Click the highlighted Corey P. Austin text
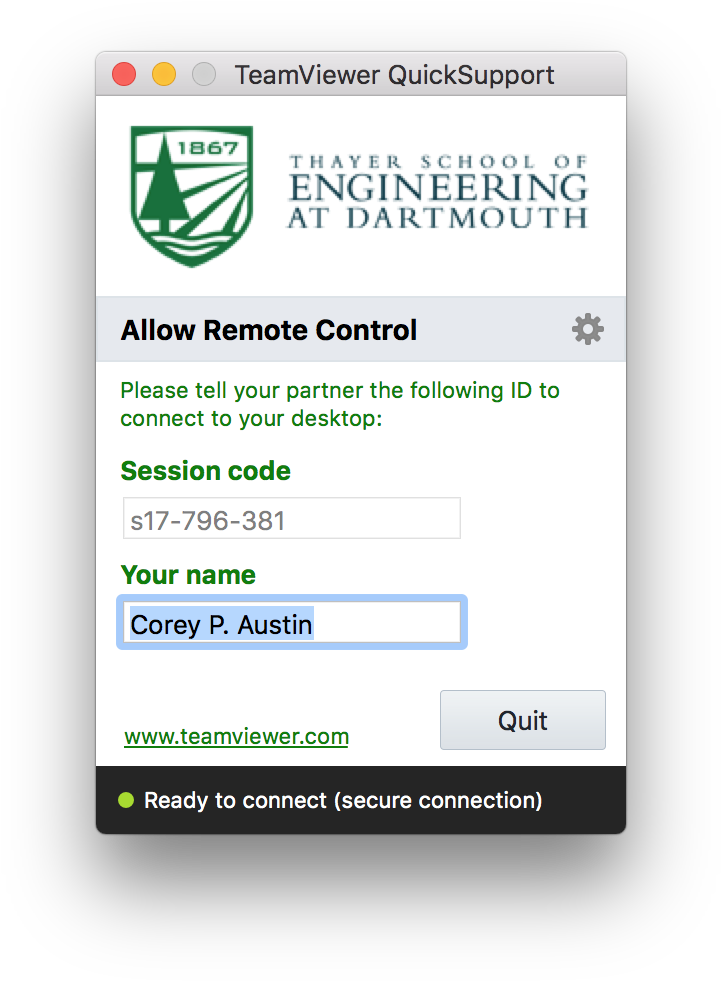 pyautogui.click(x=221, y=624)
